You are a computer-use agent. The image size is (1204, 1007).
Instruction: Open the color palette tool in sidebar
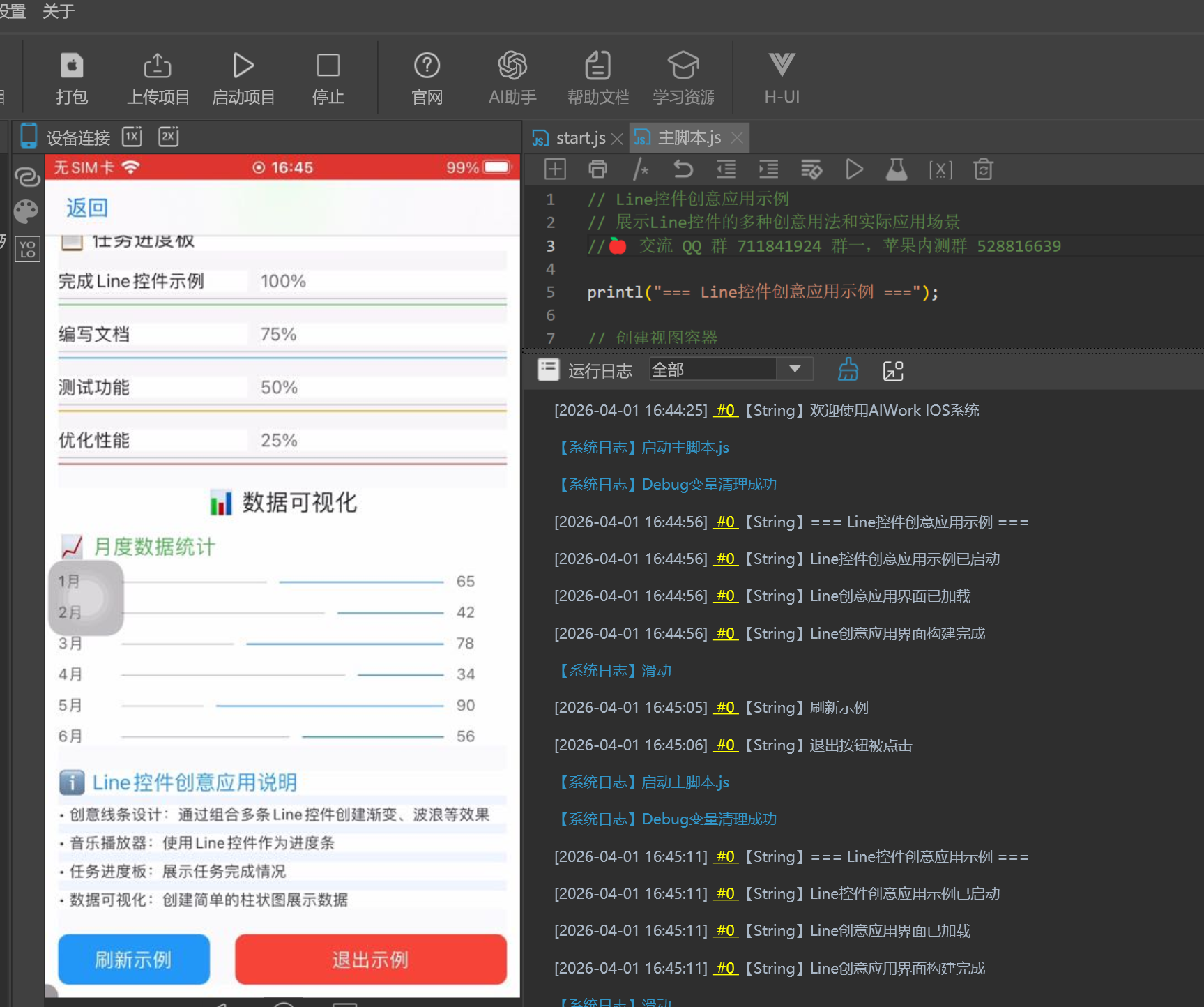coord(26,211)
